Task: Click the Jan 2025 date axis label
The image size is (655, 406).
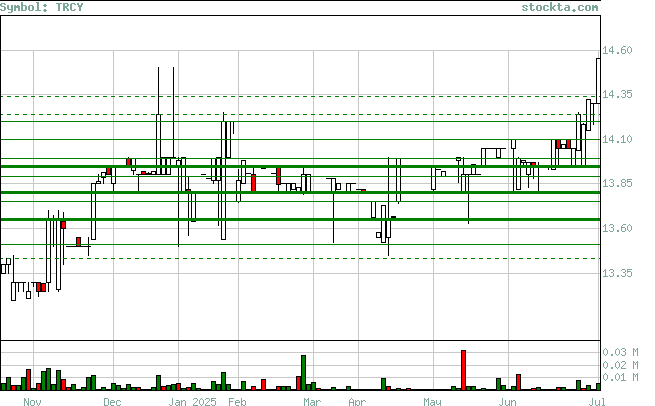Action: [193, 401]
